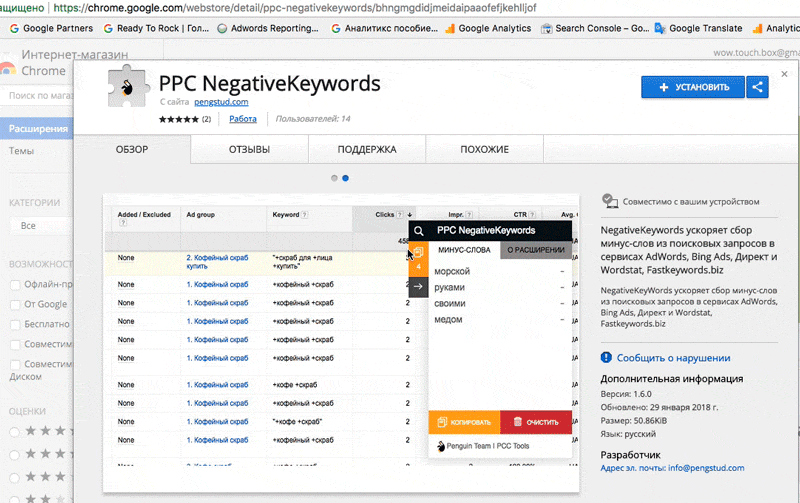
Task: Click the red ОЧИСТИТЬ button
Action: click(536, 422)
